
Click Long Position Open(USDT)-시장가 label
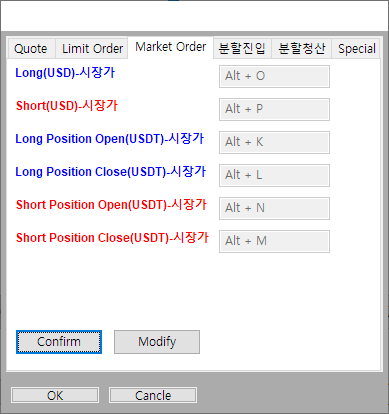pyautogui.click(x=110, y=139)
